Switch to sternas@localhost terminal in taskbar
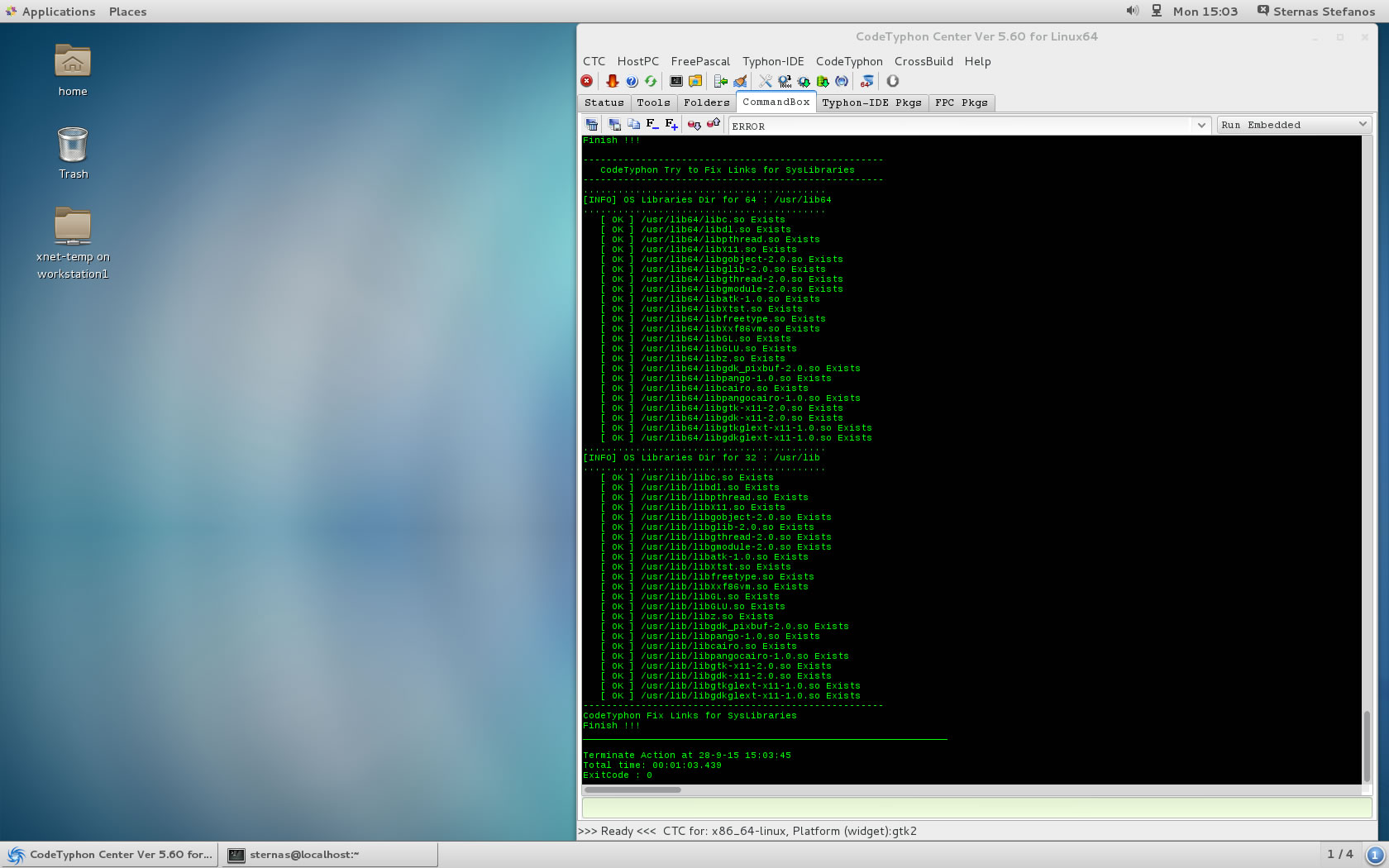Screen dimensions: 1389x868 pyautogui.click(x=329, y=855)
